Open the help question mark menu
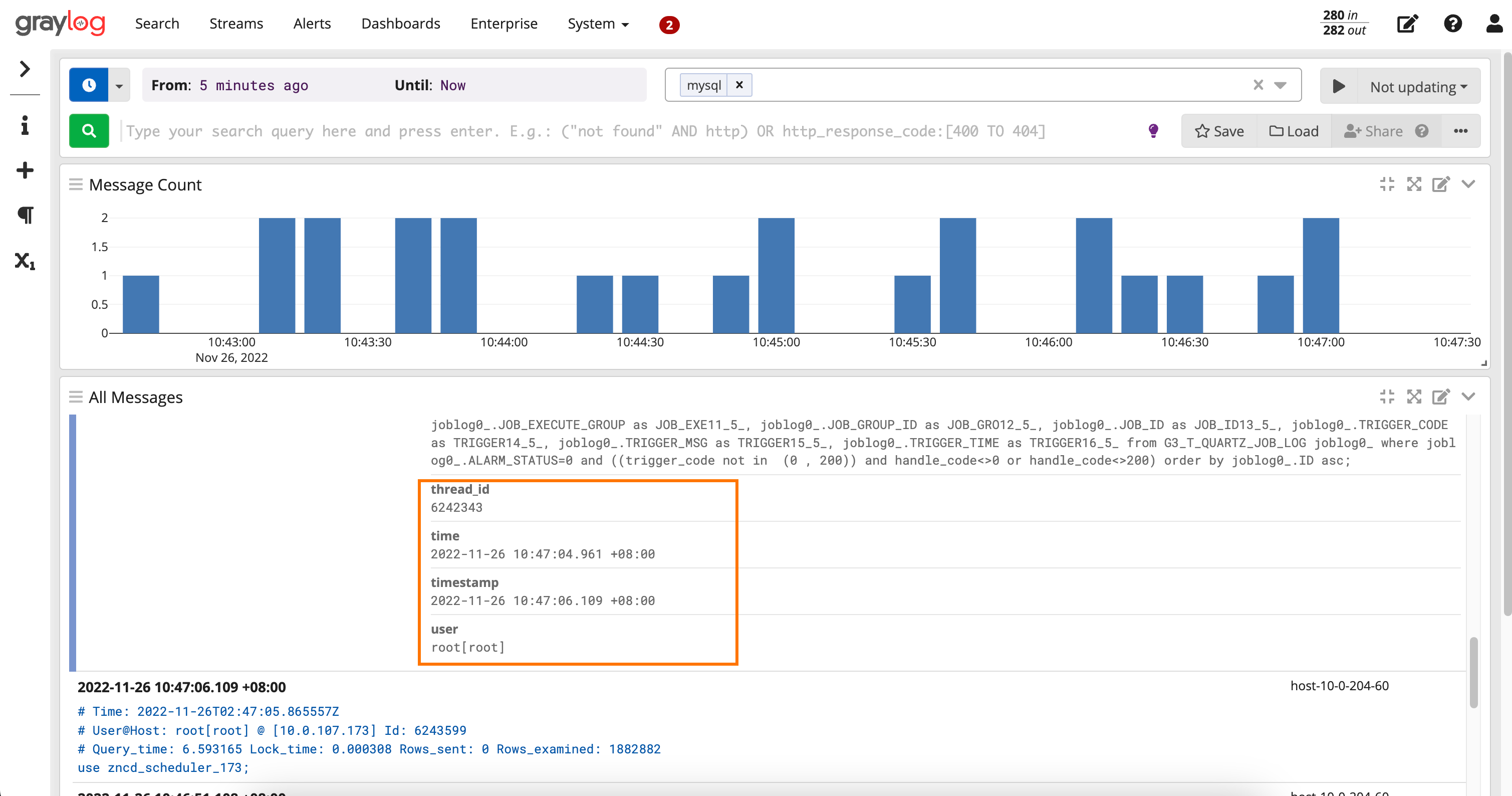 [x=1453, y=24]
